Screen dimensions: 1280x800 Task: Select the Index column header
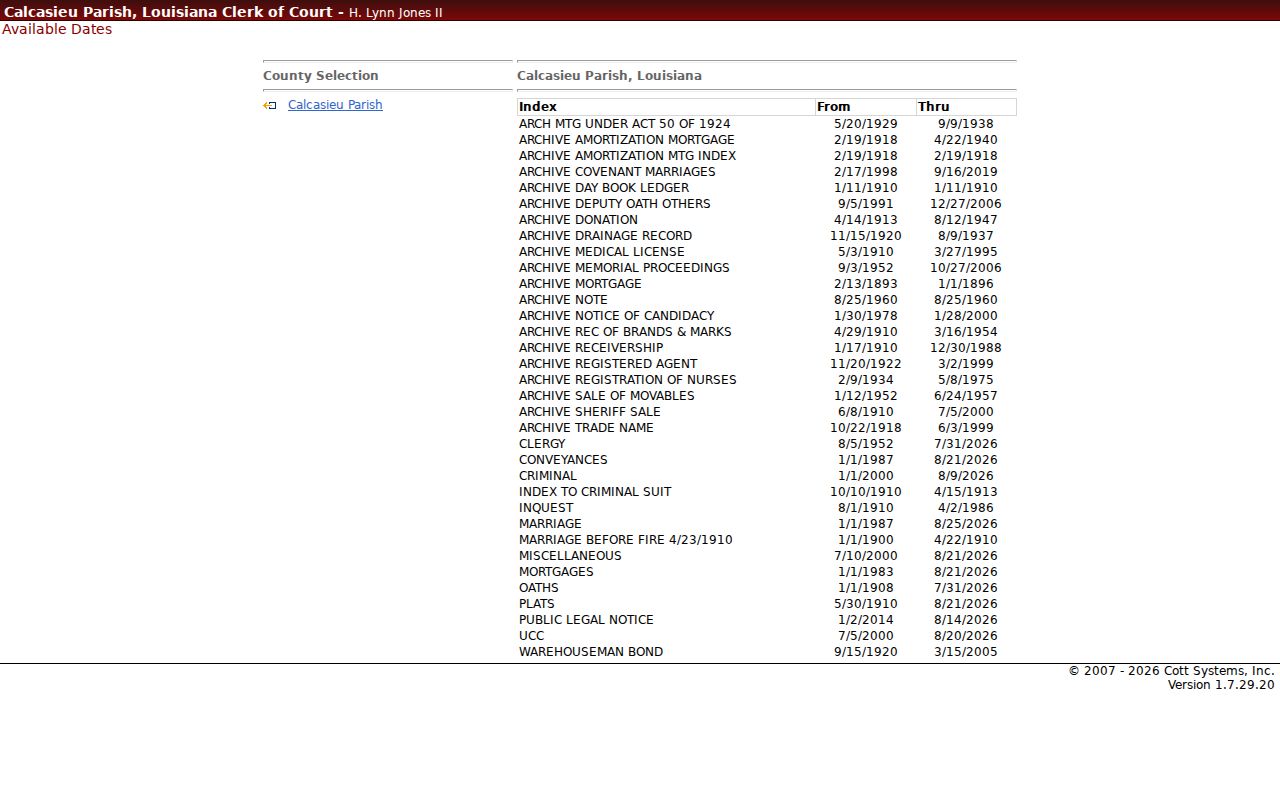666,107
